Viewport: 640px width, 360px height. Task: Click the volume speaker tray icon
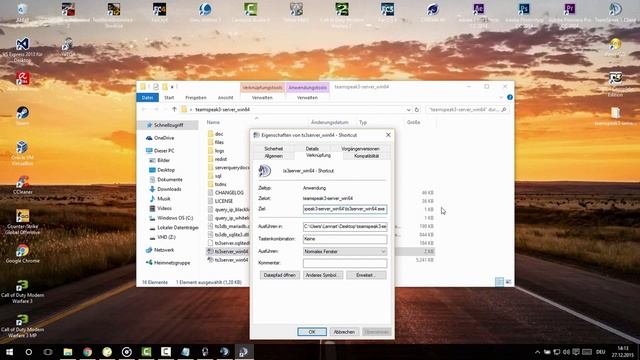pos(566,352)
